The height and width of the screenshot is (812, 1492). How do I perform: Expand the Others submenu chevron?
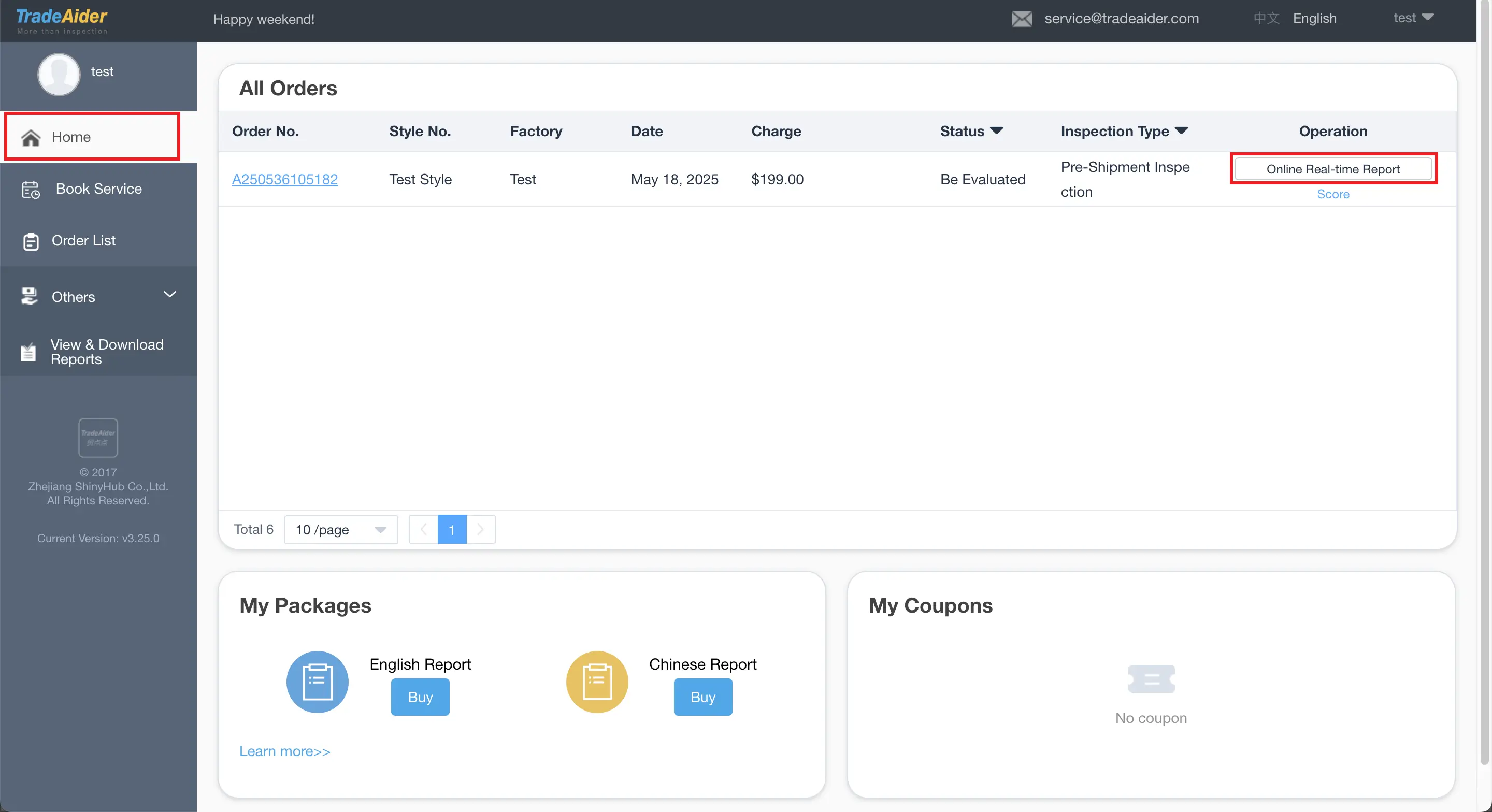(x=170, y=294)
